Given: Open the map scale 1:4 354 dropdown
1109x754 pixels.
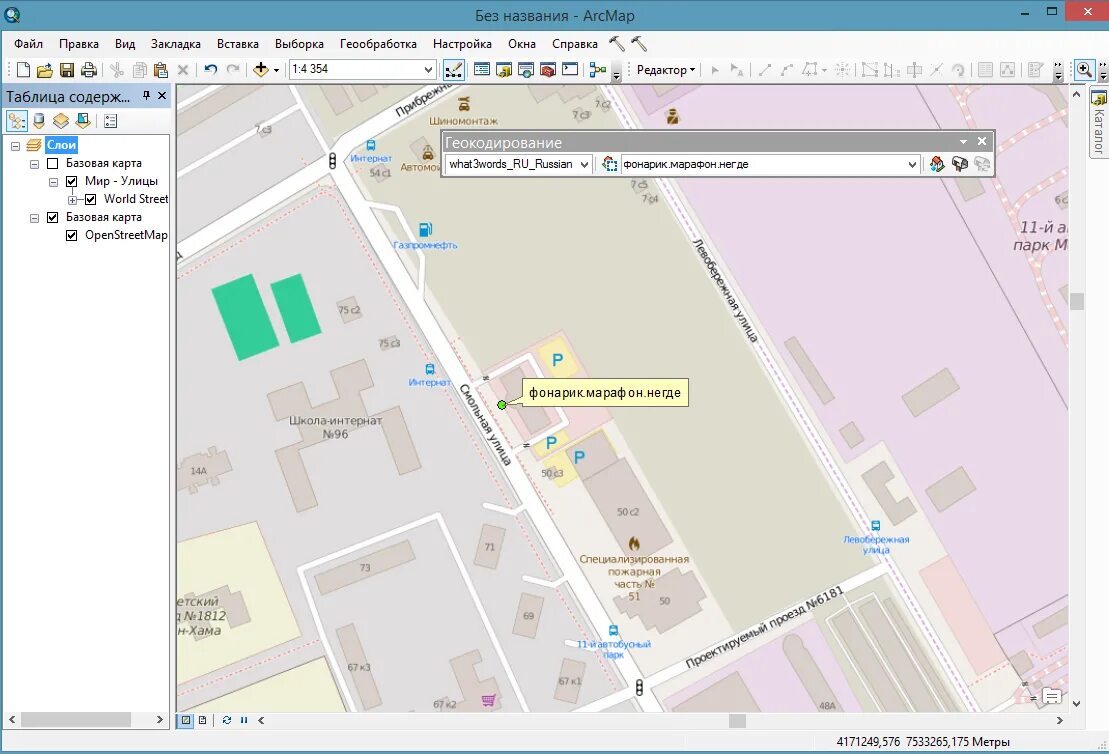Looking at the screenshot, I should coord(428,69).
